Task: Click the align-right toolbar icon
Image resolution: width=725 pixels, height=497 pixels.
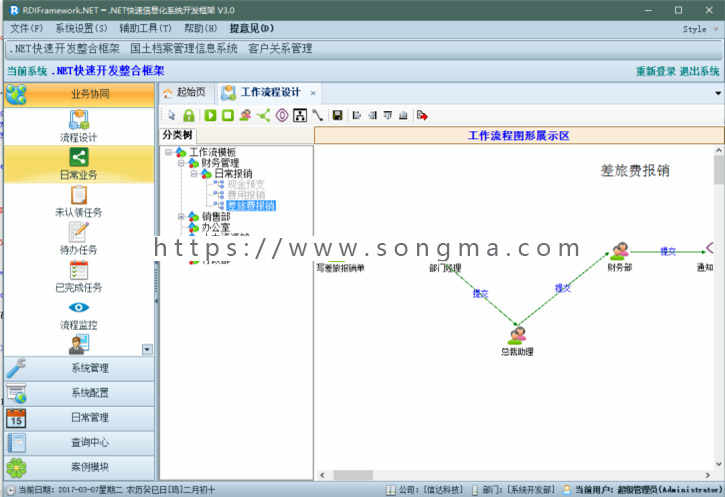Action: (373, 115)
